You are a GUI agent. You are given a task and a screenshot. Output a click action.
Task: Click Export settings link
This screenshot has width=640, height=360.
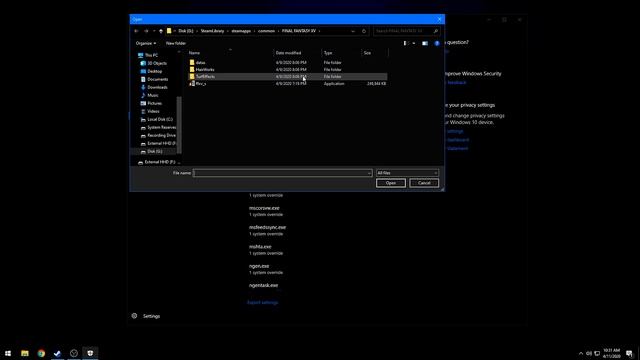pos(262,302)
